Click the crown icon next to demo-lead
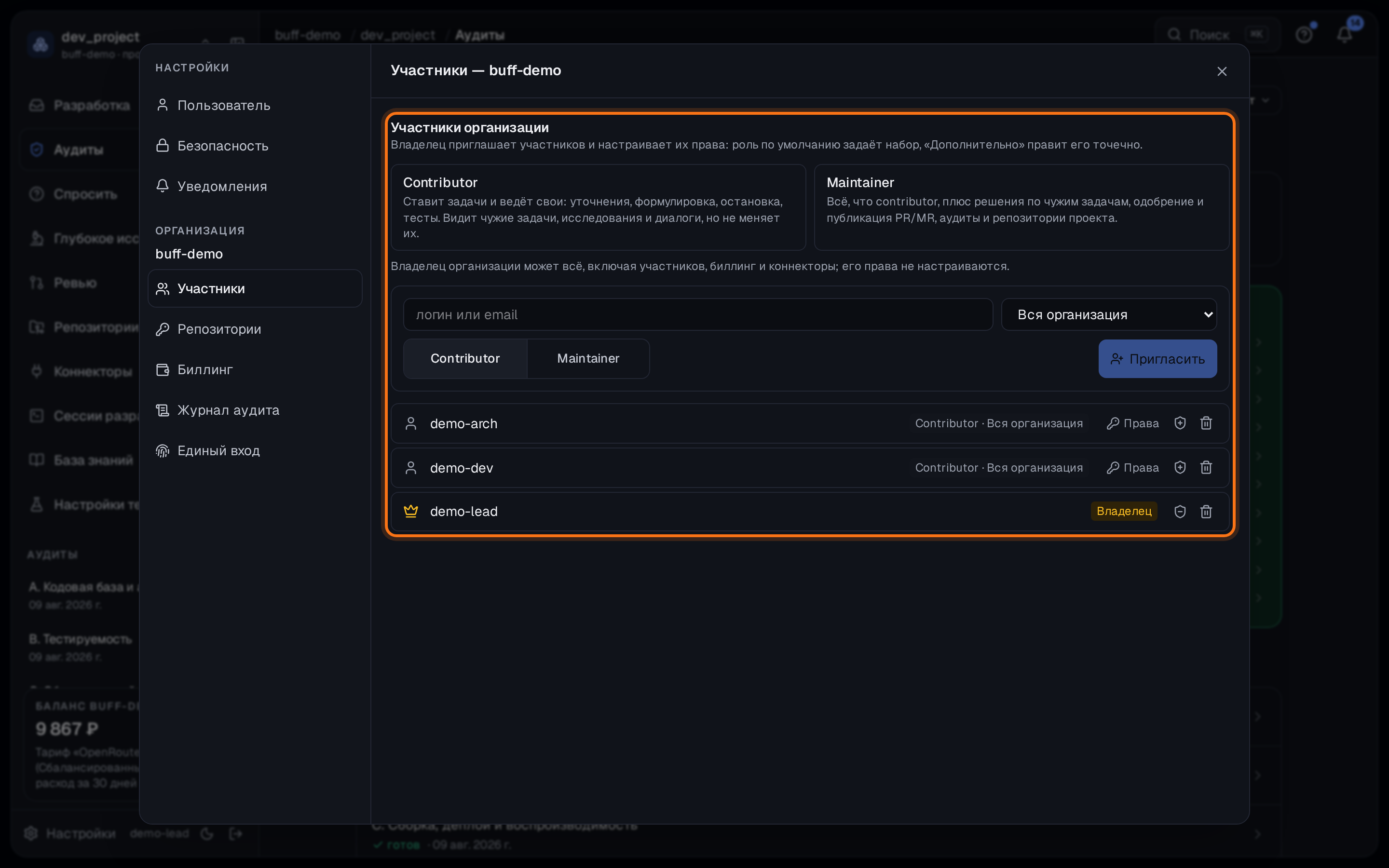 click(411, 511)
